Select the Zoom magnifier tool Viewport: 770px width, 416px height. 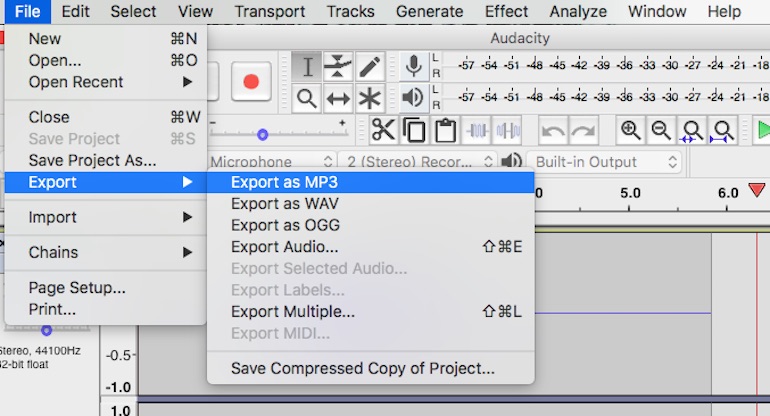click(307, 99)
